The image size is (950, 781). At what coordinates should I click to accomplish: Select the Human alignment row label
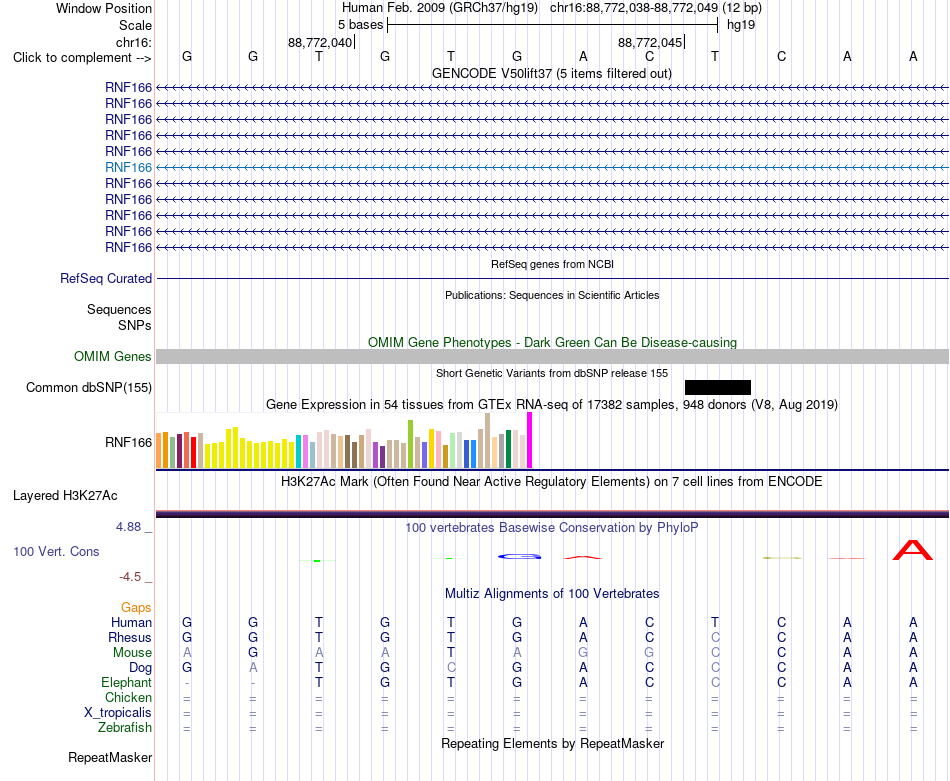point(131,622)
